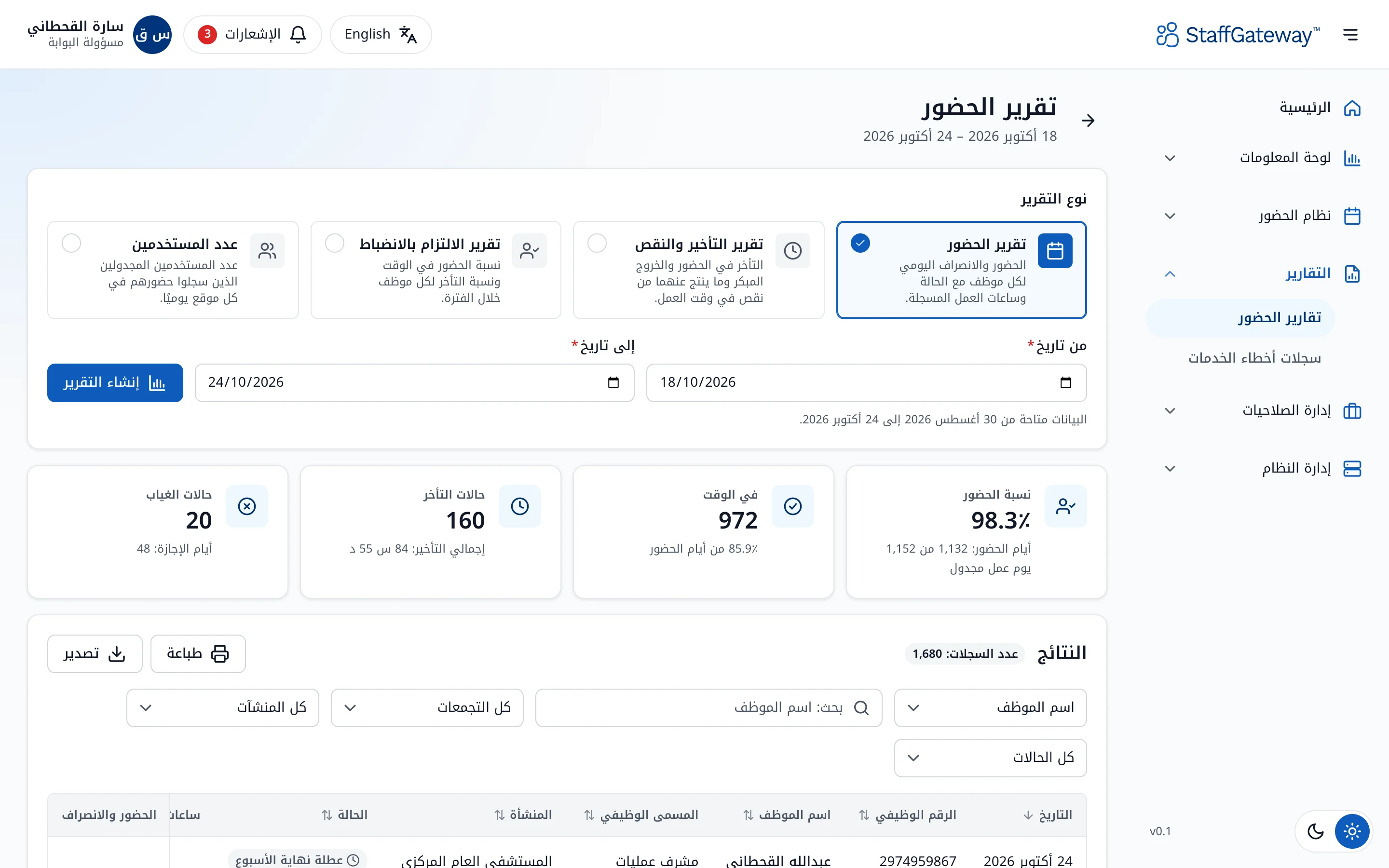Open the اسم الموظف search-type dropdown
Image resolution: width=1389 pixels, height=868 pixels.
[990, 708]
